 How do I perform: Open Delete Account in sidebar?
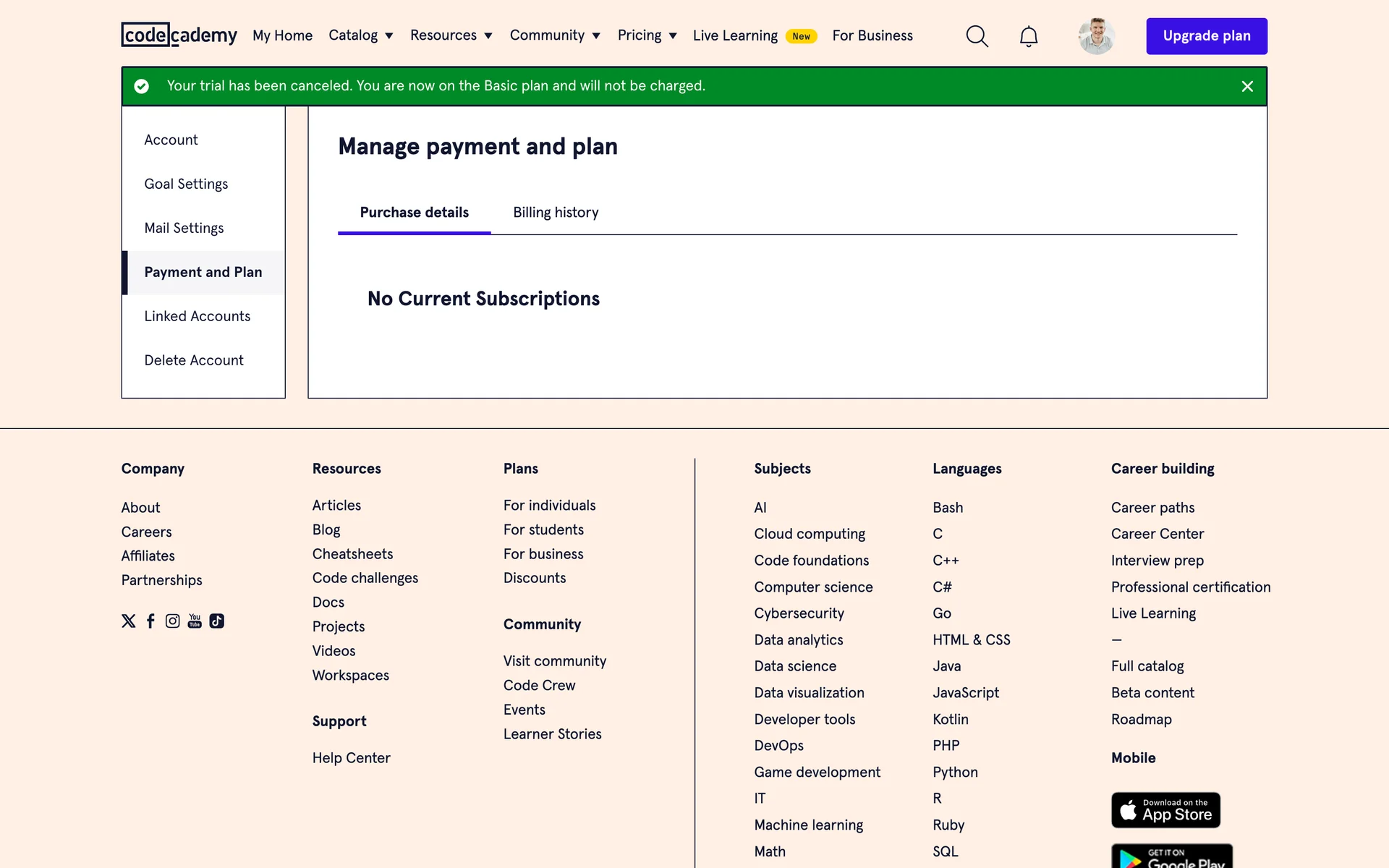tap(193, 360)
